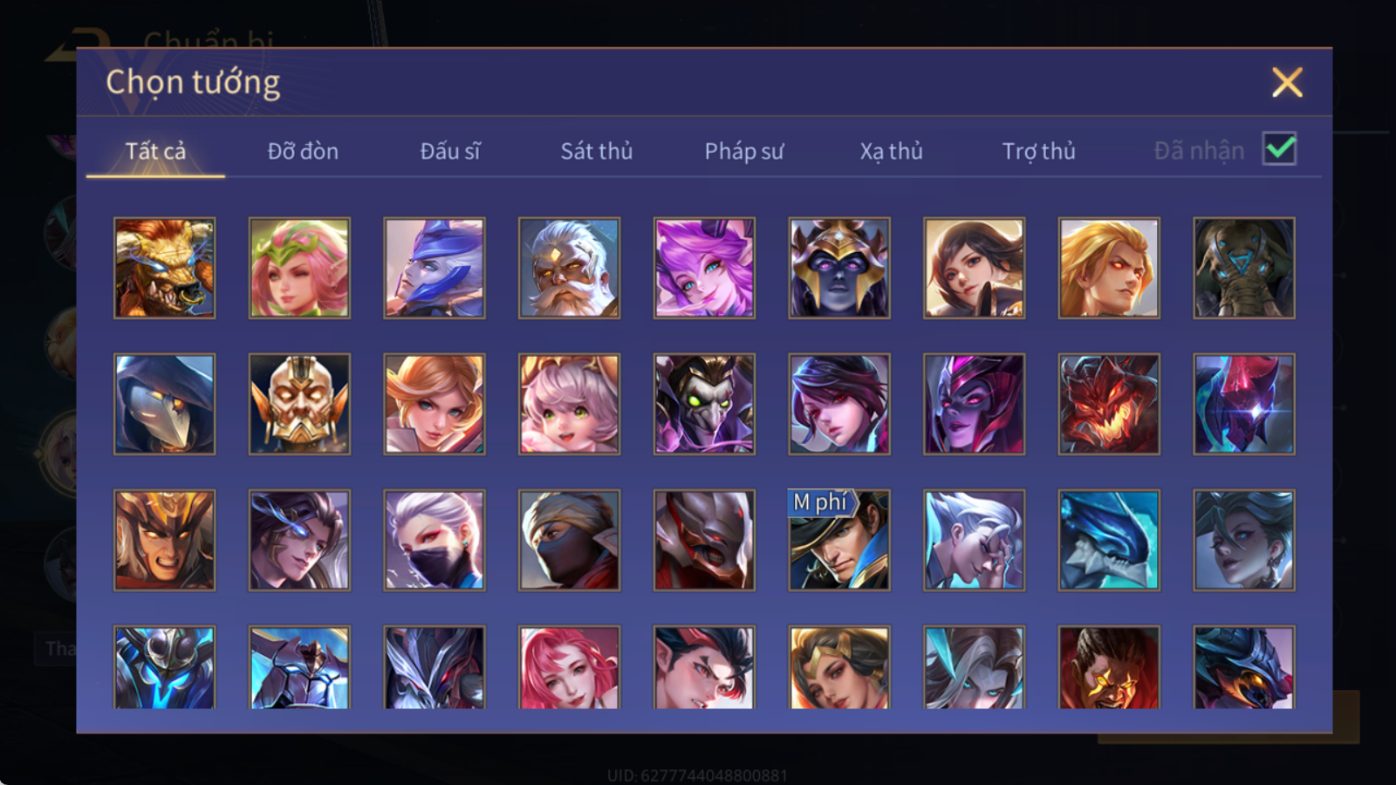The image size is (1396, 785).
Task: Select the Tất cả tab
Action: pyautogui.click(x=156, y=151)
